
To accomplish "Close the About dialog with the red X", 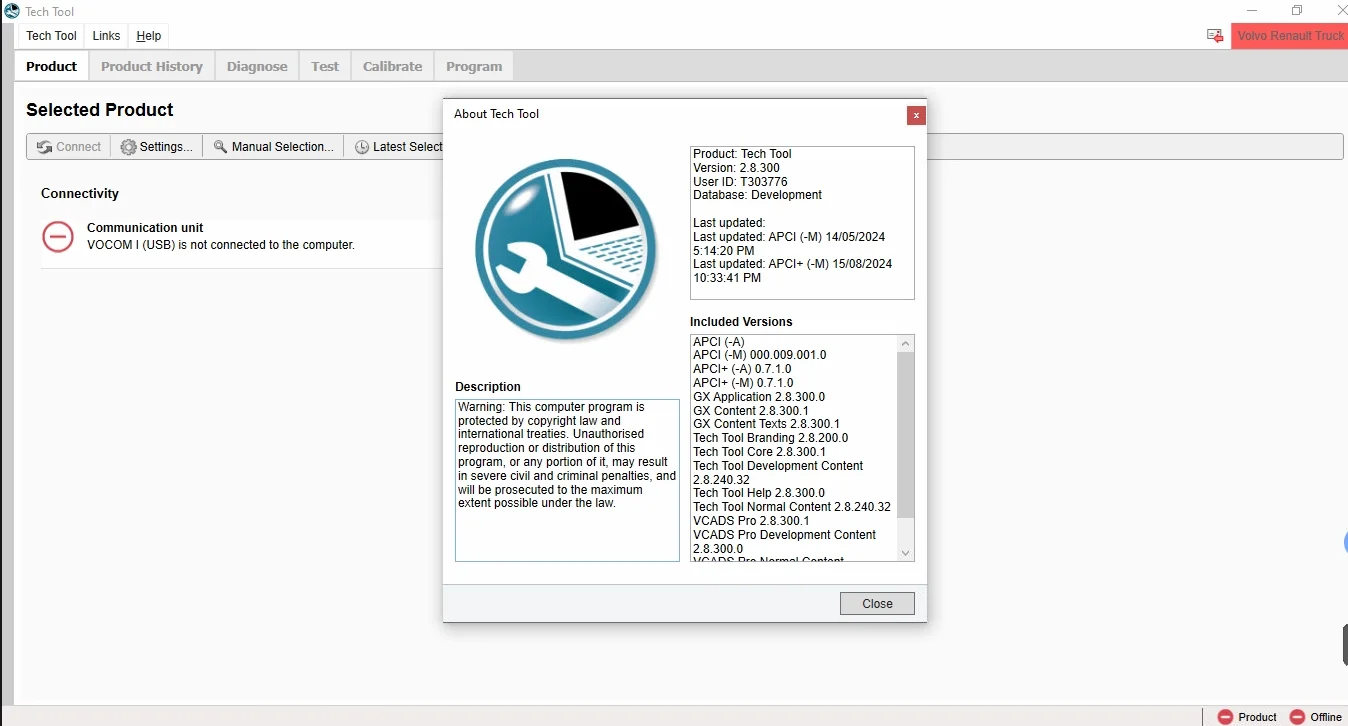I will coord(915,115).
